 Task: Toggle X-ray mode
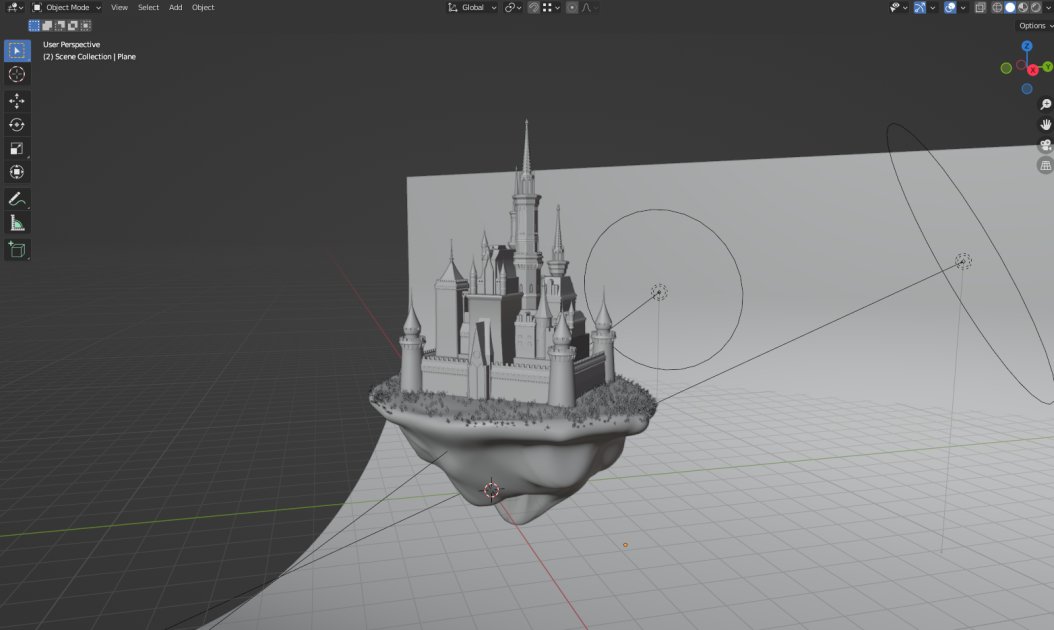980,7
